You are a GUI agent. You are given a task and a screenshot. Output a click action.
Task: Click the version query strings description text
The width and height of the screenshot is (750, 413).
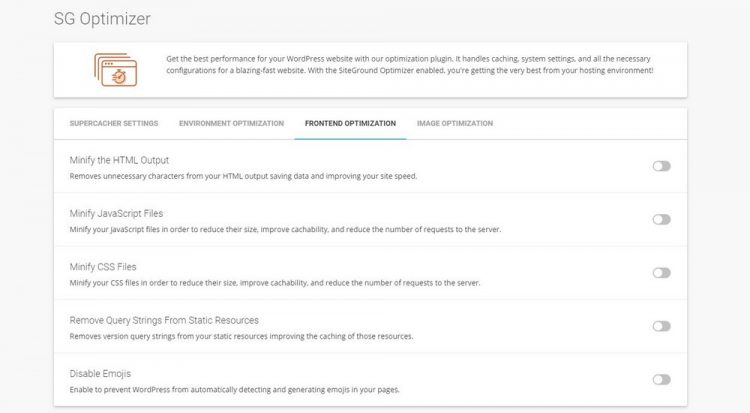coord(241,336)
